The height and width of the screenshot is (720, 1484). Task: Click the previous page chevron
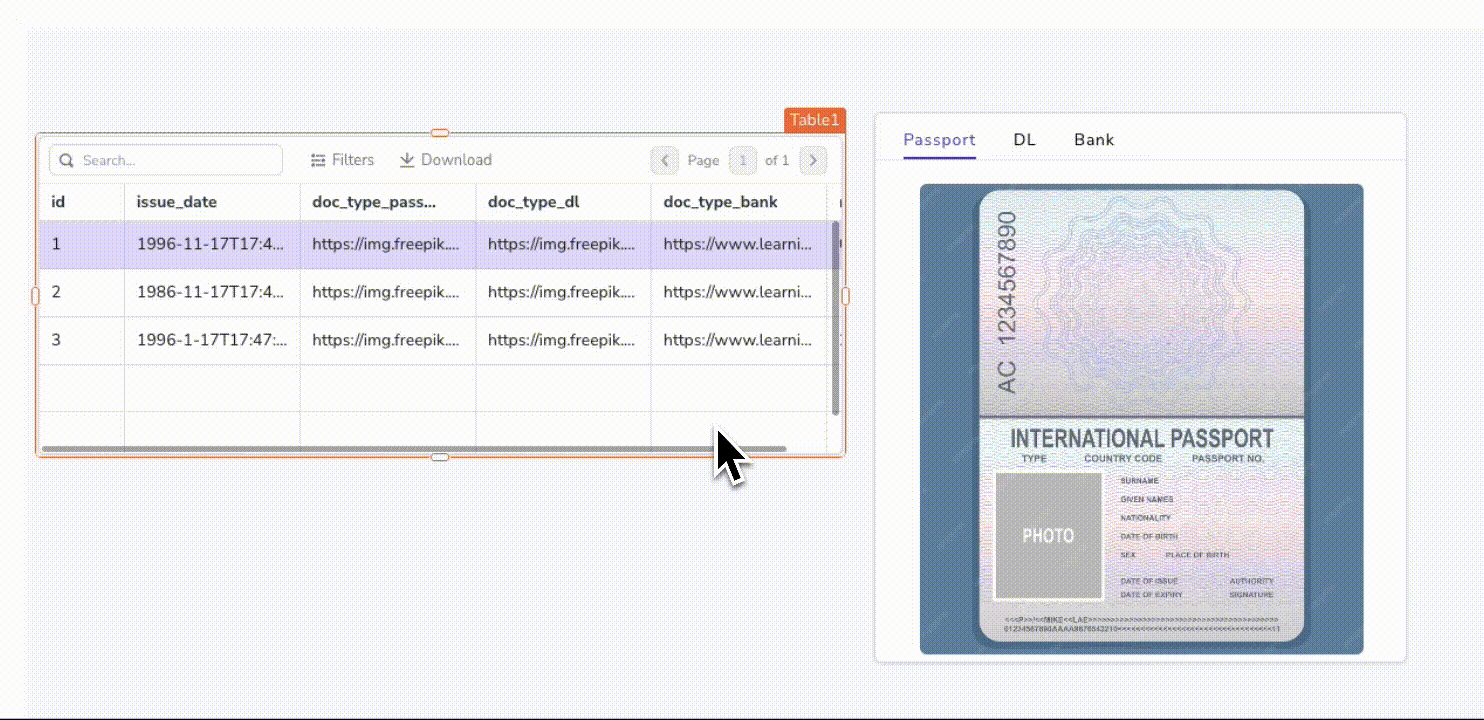[663, 160]
